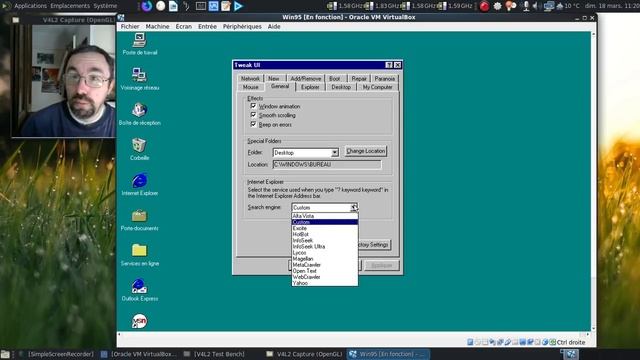Open the Applications menu in top panel

(x=30, y=6)
